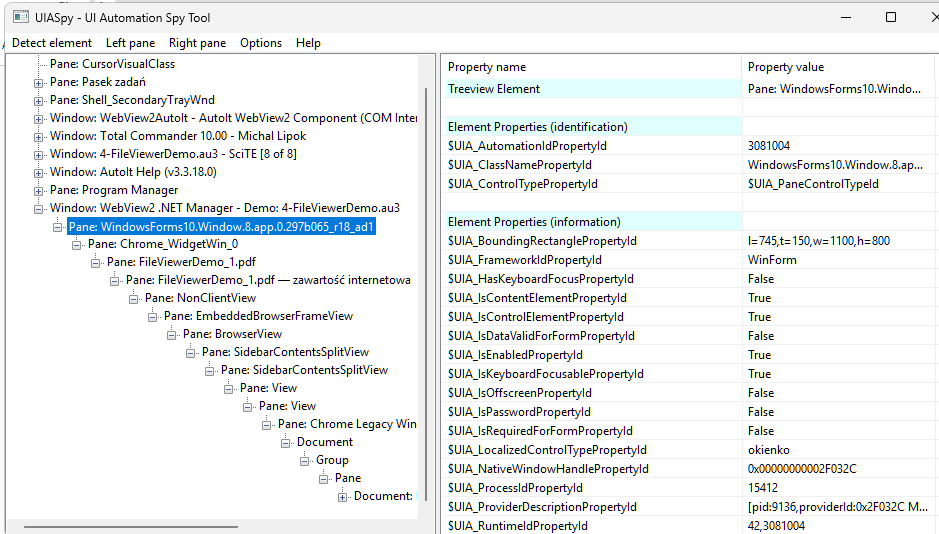Click the UIASpy app icon in title bar
Screen dimensions: 939x534
[19, 17]
